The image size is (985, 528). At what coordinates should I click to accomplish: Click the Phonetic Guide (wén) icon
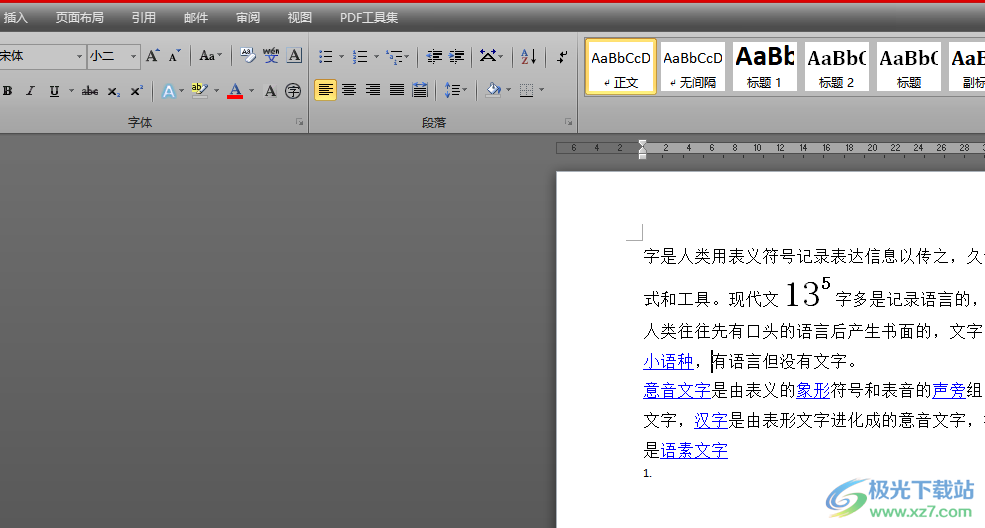click(271, 56)
